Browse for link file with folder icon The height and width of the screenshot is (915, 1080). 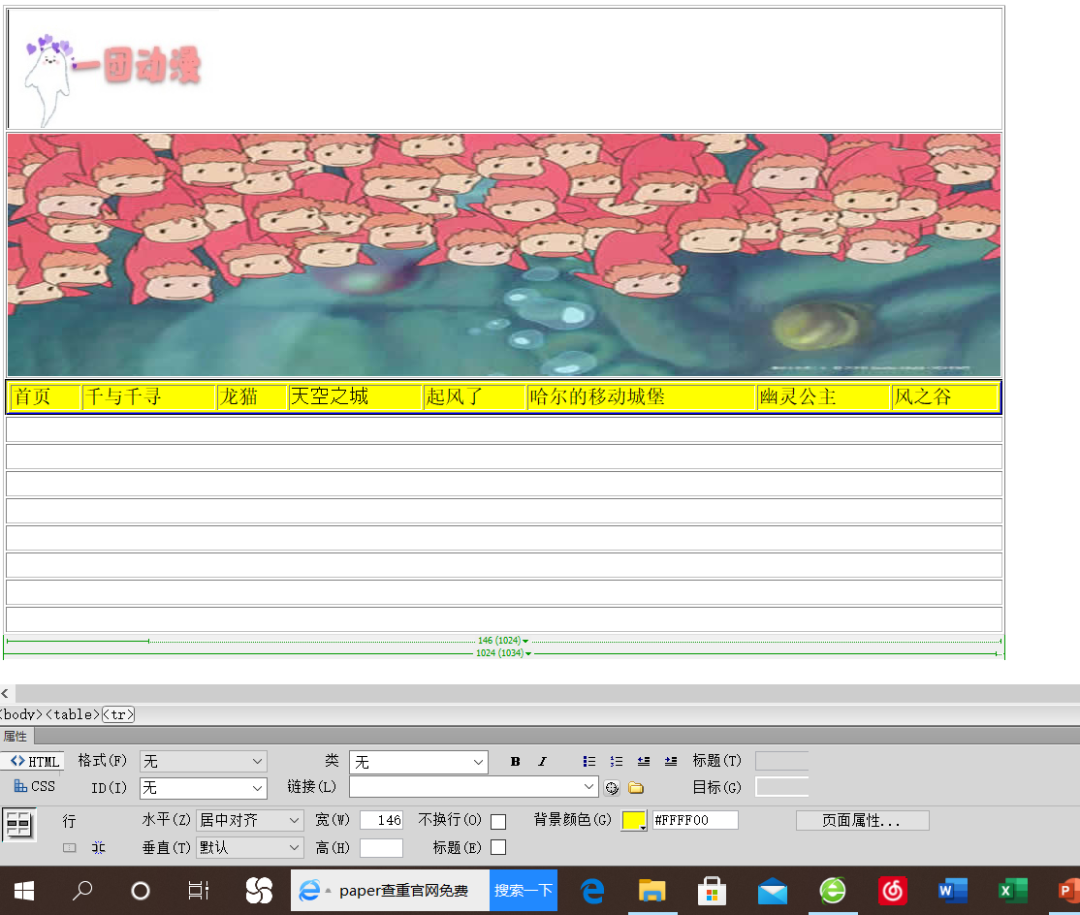coord(636,788)
